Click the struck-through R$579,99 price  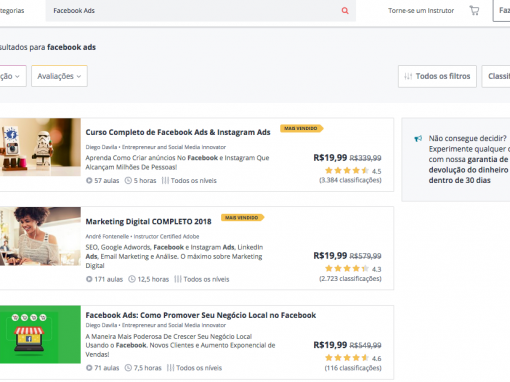click(365, 256)
